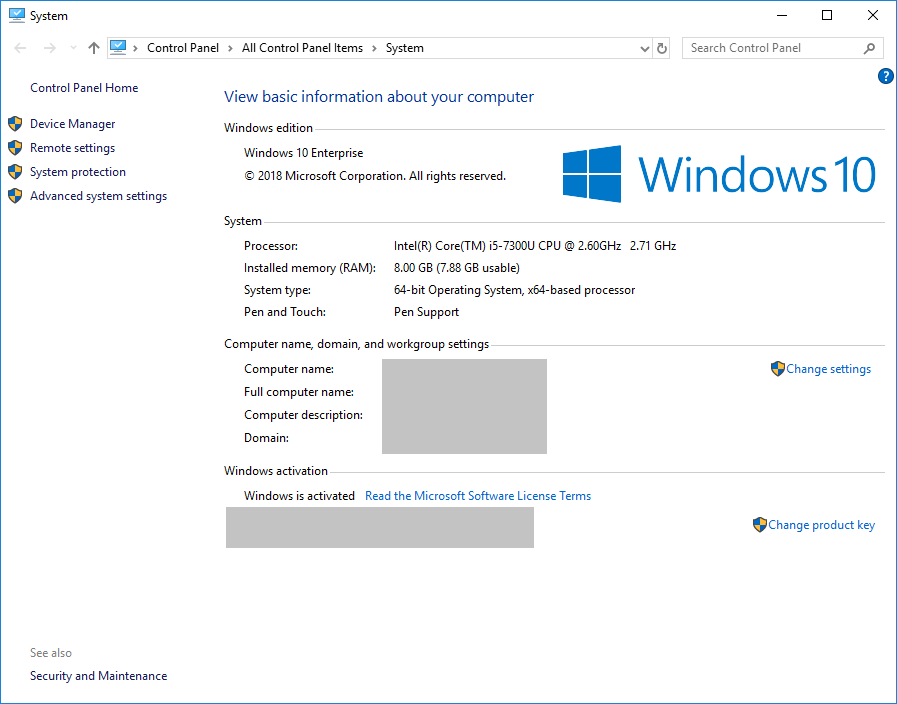Click the Back navigation arrow

(x=20, y=48)
